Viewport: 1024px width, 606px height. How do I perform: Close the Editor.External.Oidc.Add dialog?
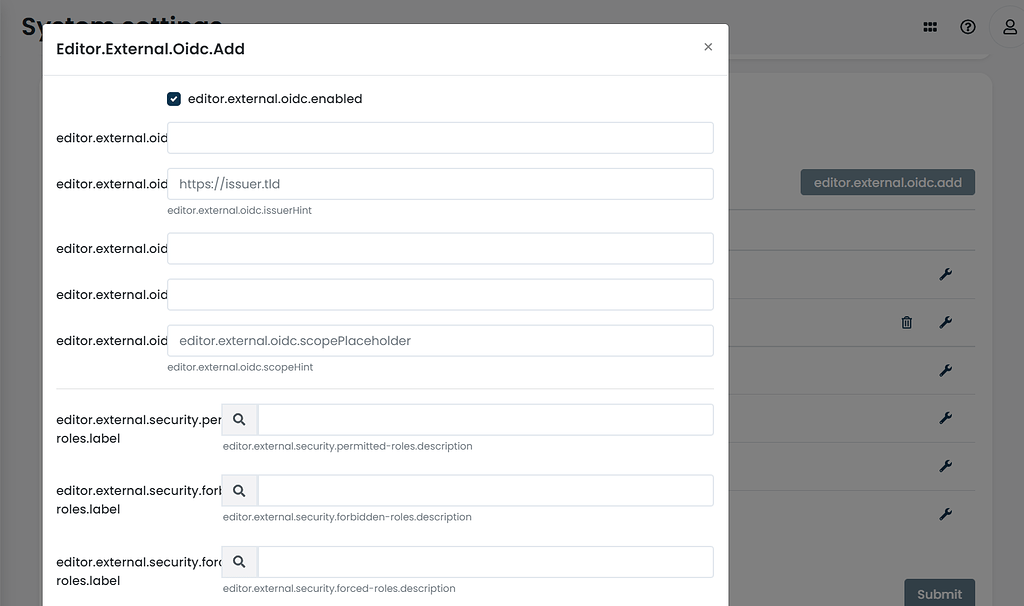708,46
